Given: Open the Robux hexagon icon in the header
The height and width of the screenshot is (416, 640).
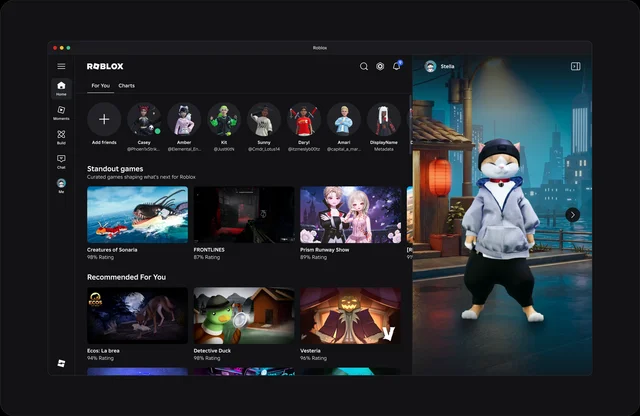Looking at the screenshot, I should [x=380, y=66].
